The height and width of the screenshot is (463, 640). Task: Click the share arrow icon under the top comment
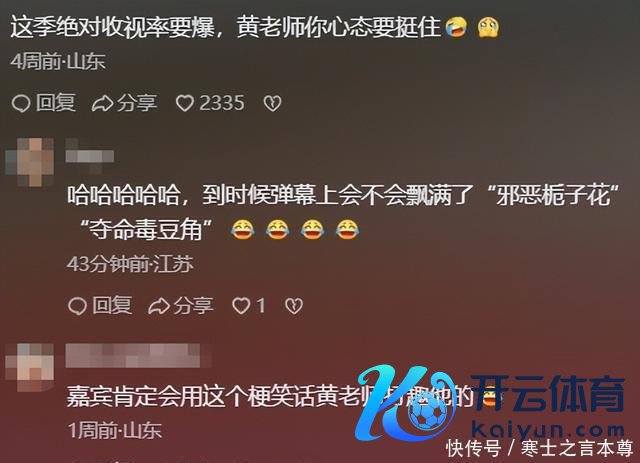102,103
